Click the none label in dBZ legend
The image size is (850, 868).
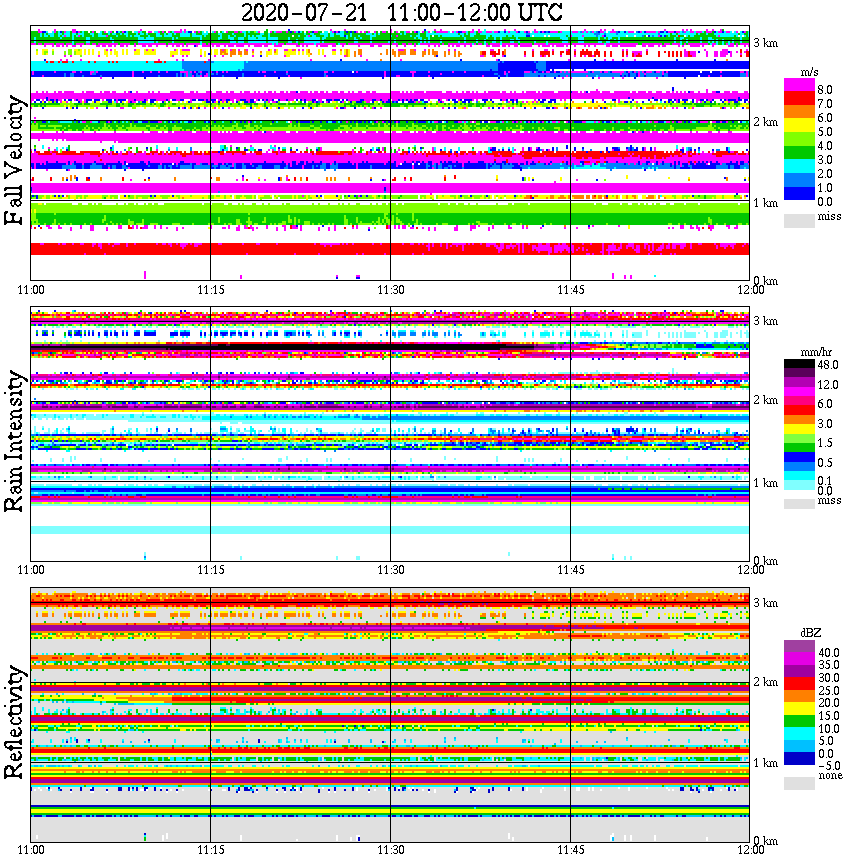pyautogui.click(x=830, y=776)
